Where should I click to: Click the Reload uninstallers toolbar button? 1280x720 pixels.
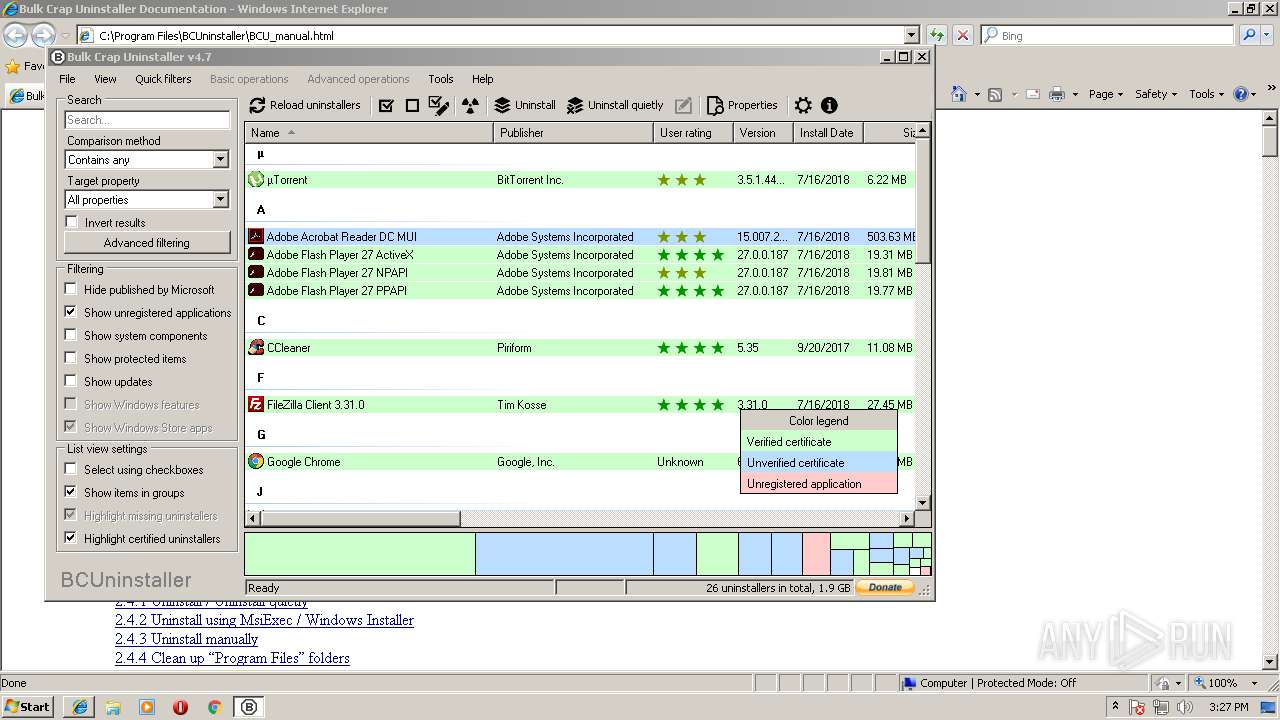point(305,105)
